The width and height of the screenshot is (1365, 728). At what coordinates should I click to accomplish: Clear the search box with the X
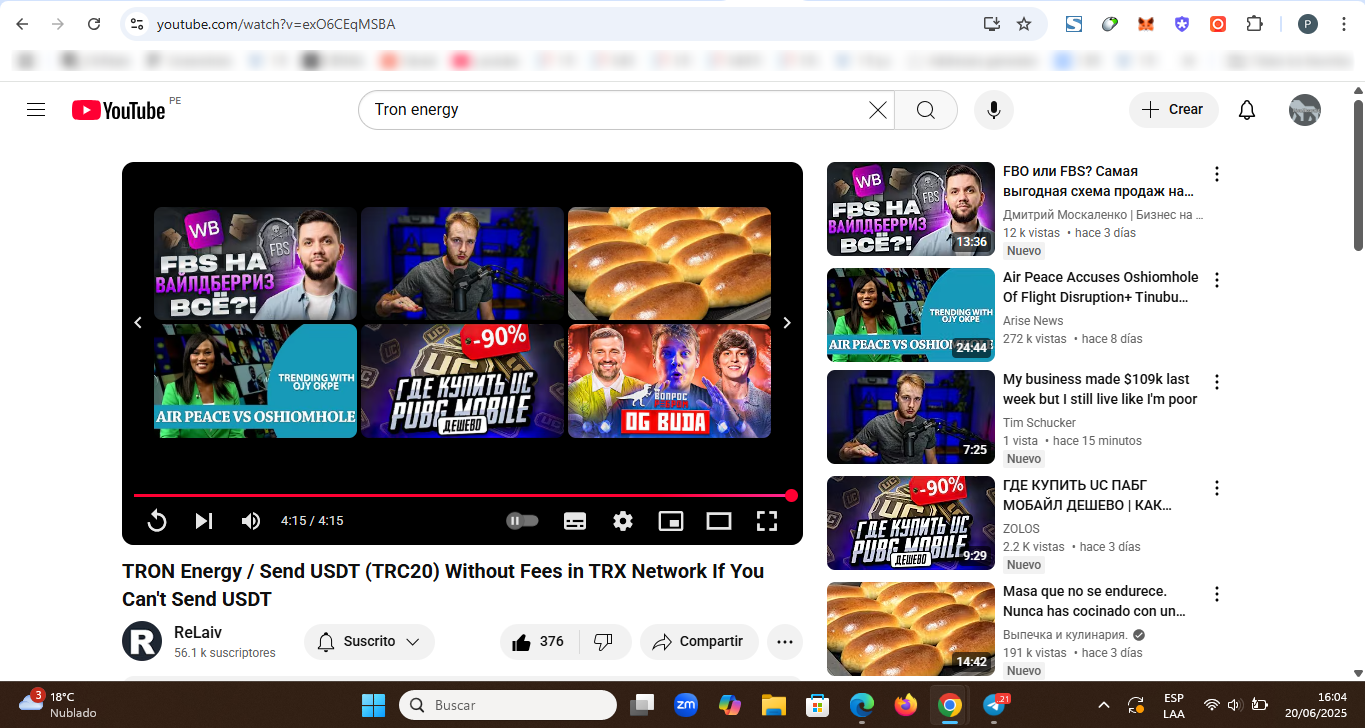[x=878, y=110]
